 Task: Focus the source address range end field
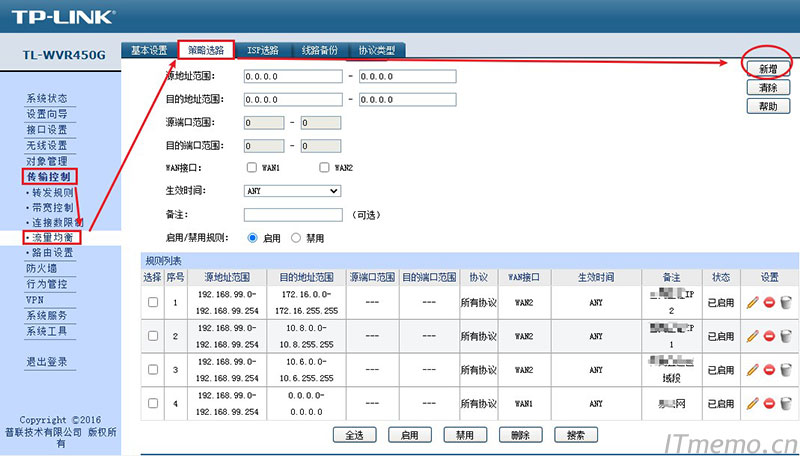[408, 77]
